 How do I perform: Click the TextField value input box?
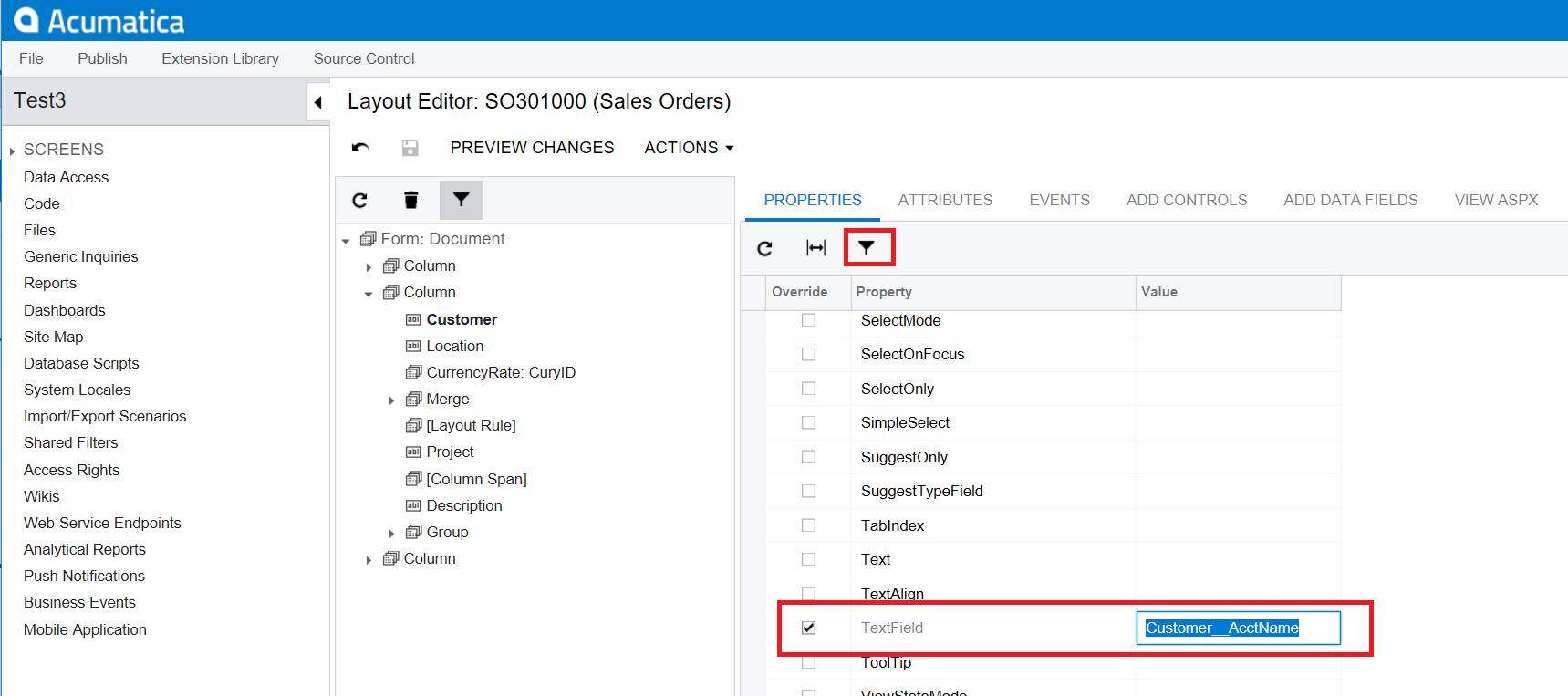click(x=1238, y=628)
